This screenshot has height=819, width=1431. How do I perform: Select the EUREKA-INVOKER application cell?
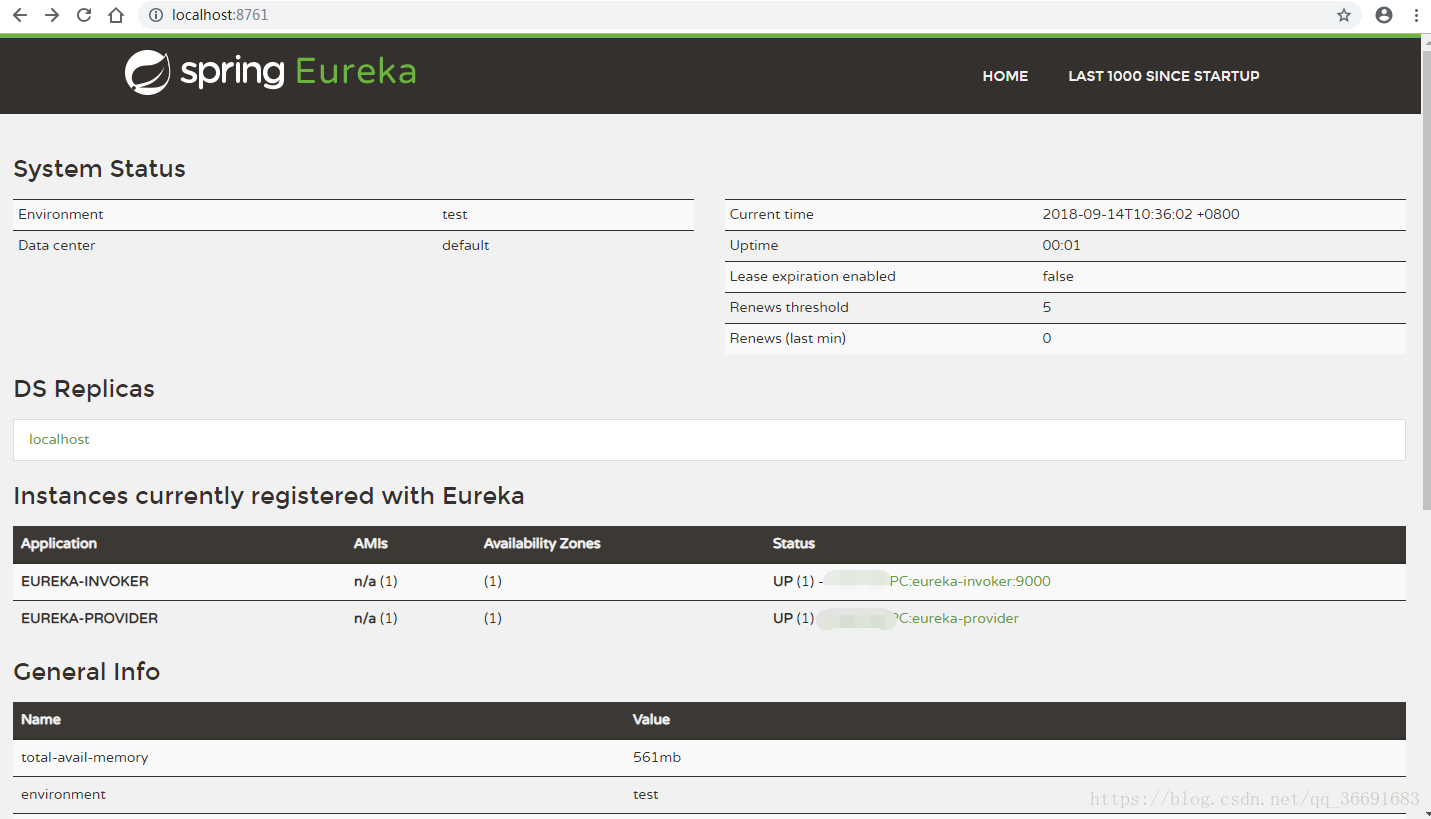pyautogui.click(x=85, y=581)
